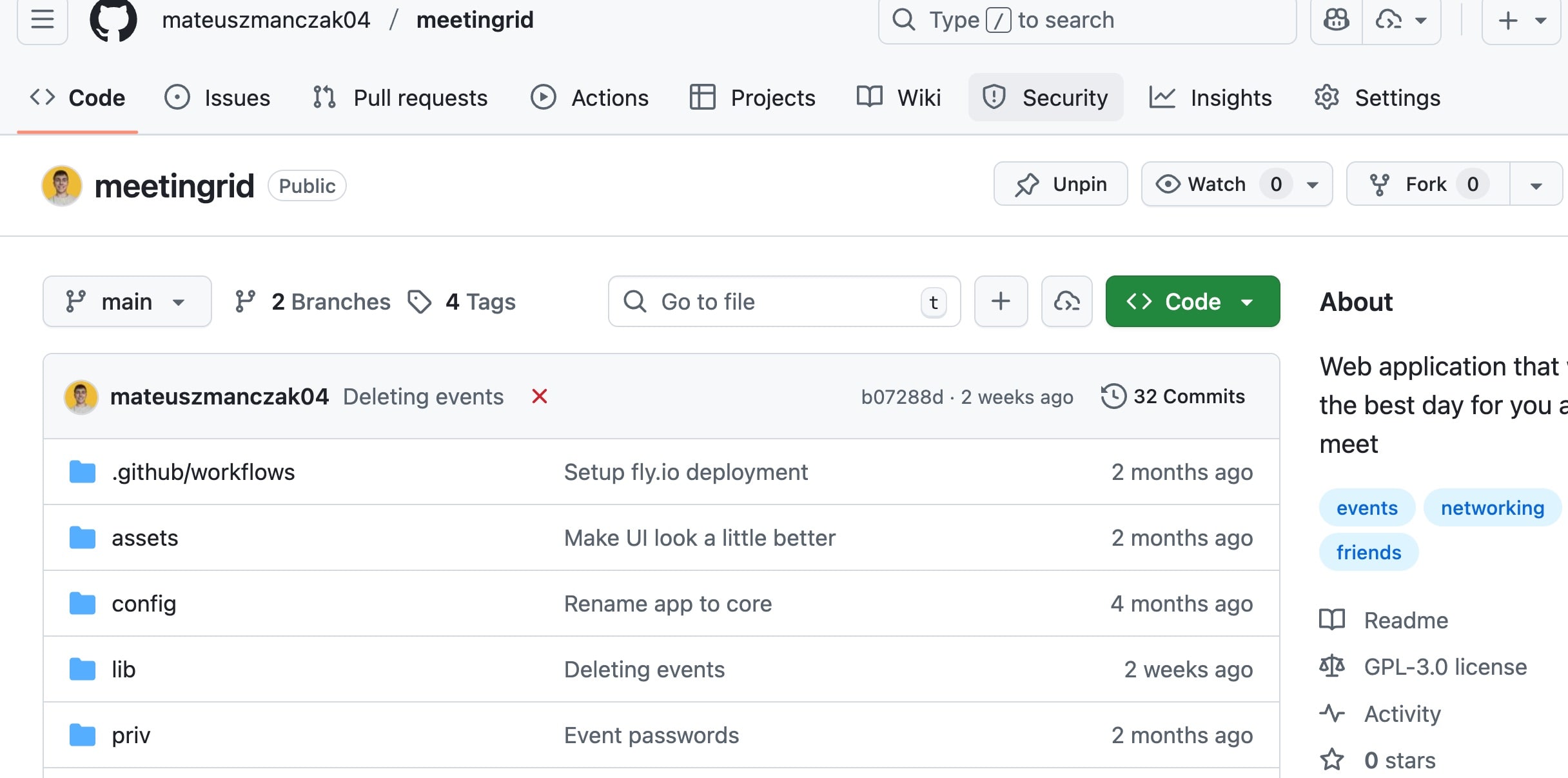Click the networking topic tag
Screen dimensions: 1568x778
[x=1492, y=508]
